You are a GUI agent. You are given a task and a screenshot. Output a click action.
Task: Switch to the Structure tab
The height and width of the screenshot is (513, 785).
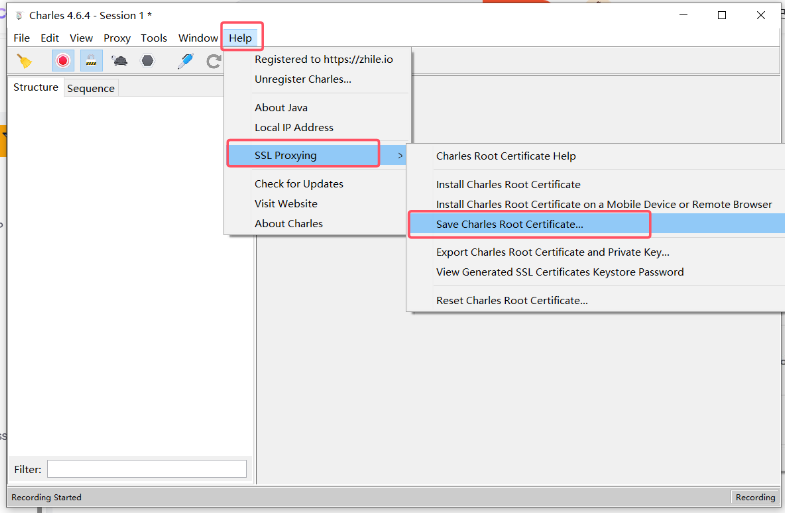[x=36, y=87]
